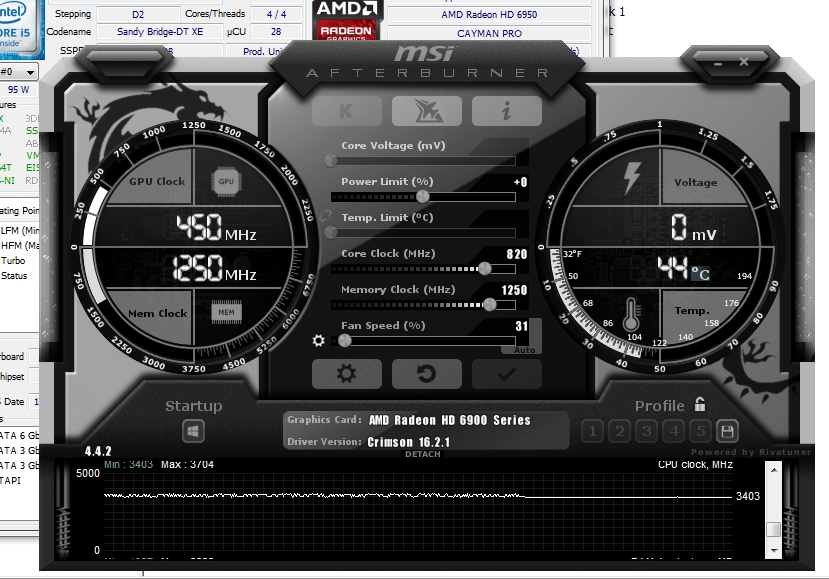Click the 1250 MHz memory clock readout

click(x=214, y=268)
